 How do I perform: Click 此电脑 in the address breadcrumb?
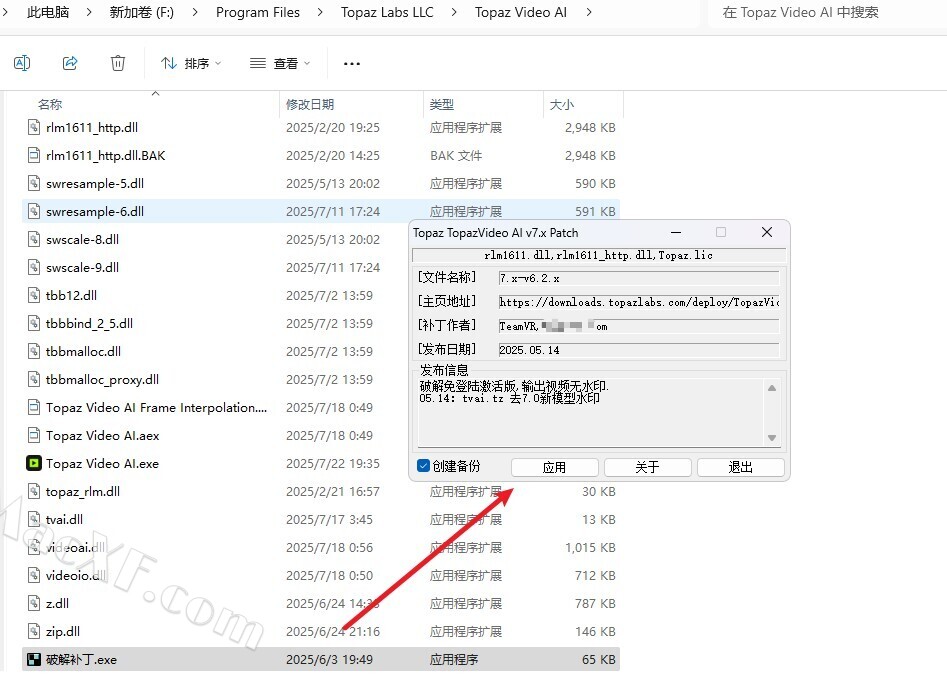point(48,12)
